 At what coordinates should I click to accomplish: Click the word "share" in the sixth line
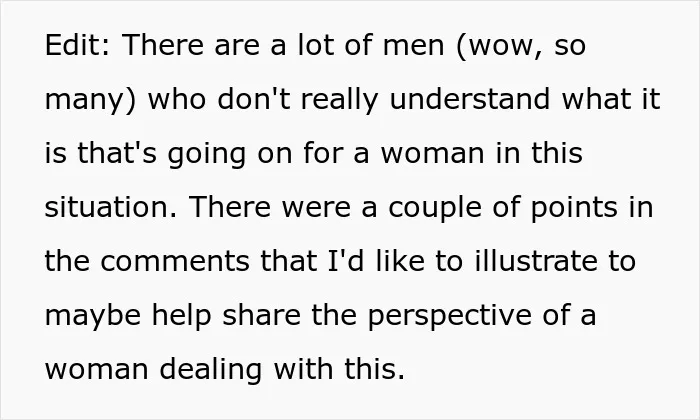[x=262, y=315]
